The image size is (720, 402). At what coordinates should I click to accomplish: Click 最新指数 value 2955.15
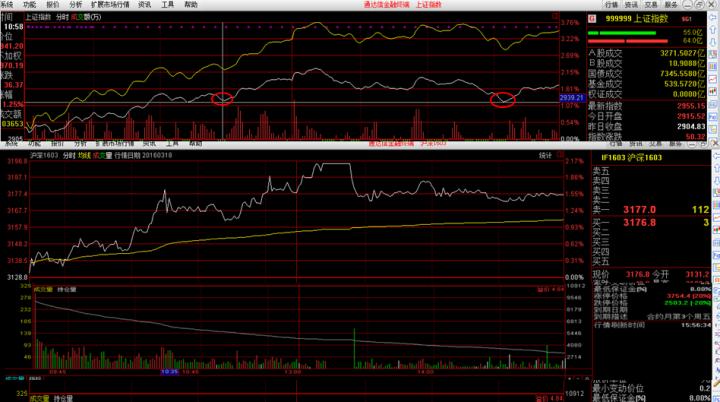point(691,106)
